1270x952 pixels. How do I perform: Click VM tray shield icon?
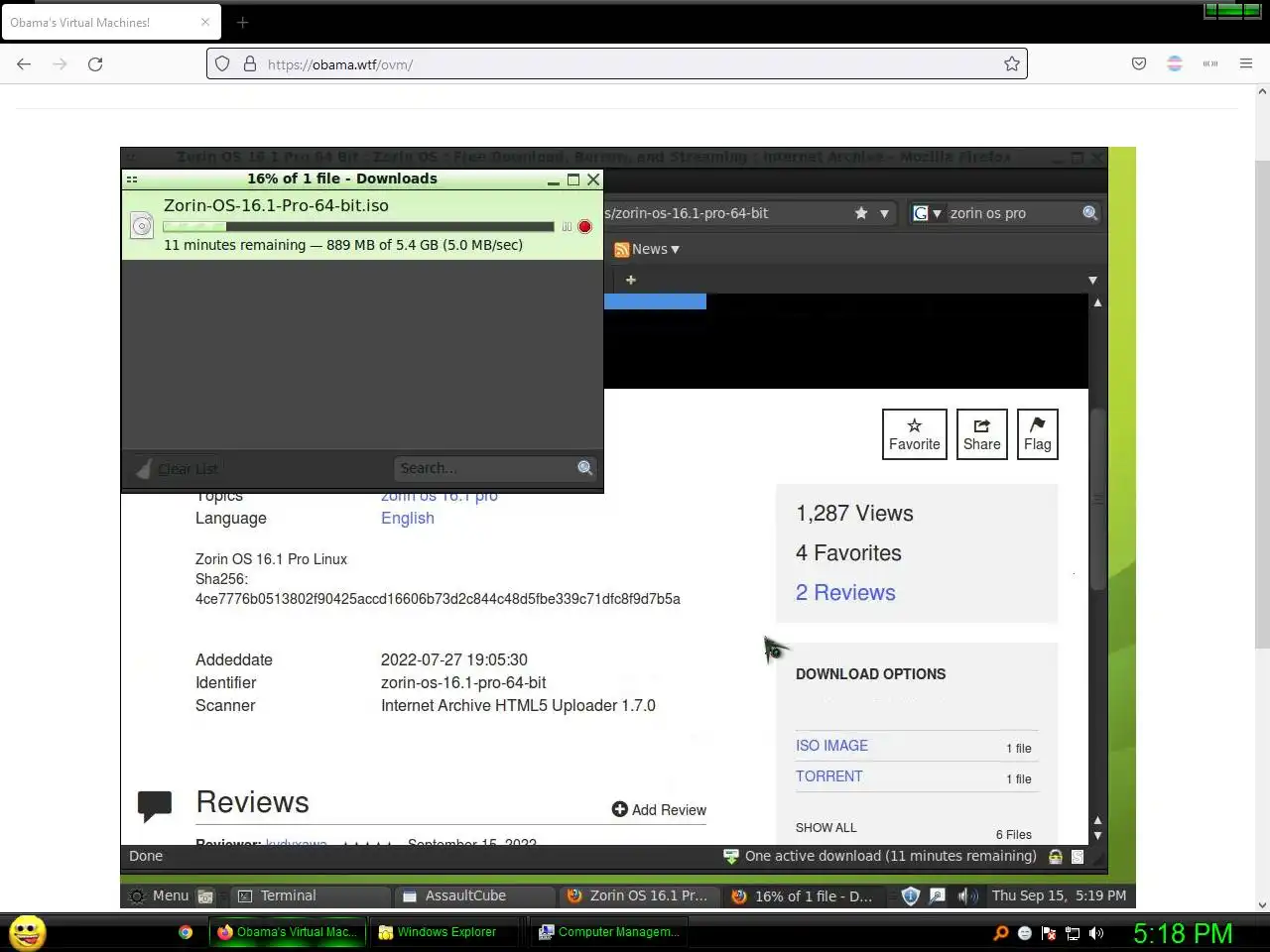(910, 895)
